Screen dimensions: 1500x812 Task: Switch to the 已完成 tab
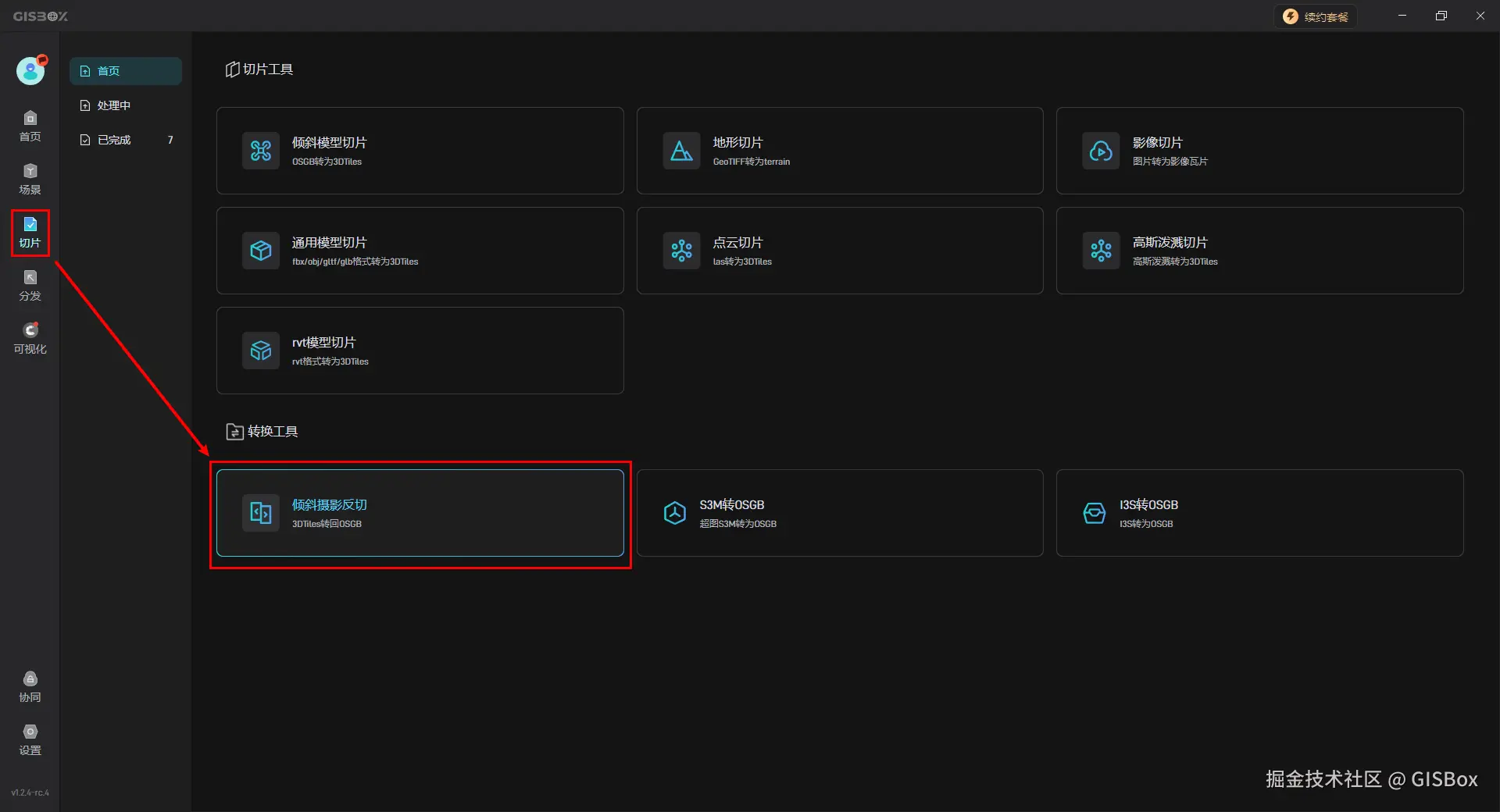[x=126, y=140]
